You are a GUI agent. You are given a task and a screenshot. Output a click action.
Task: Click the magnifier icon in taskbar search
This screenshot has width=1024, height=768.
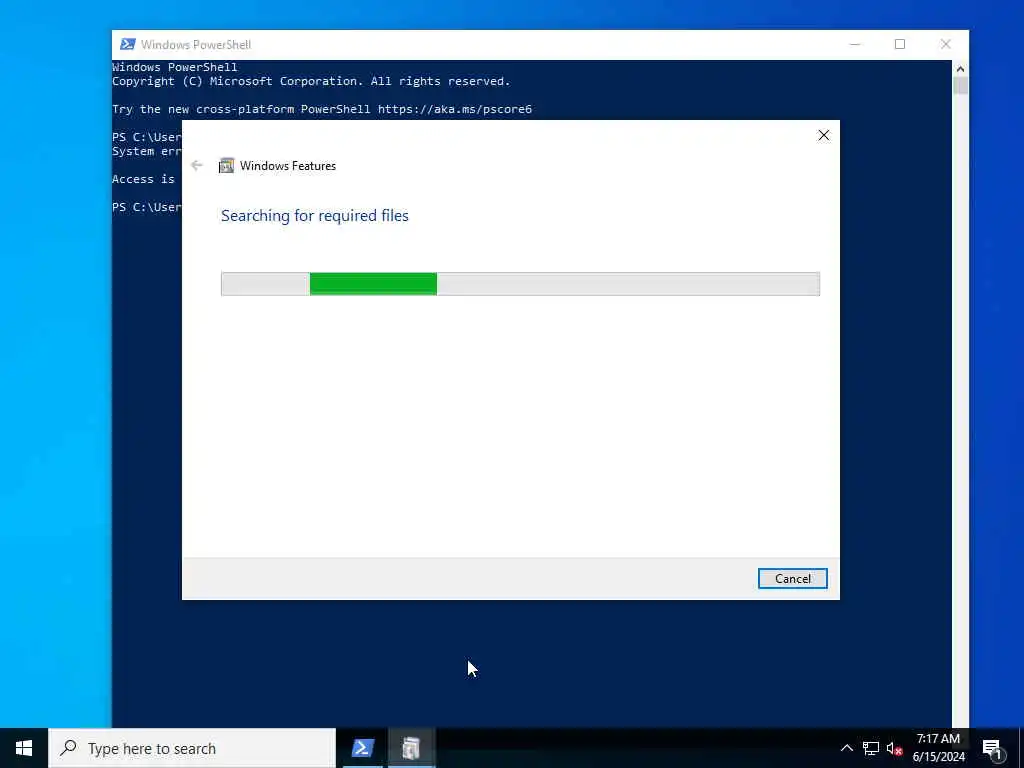click(x=68, y=748)
